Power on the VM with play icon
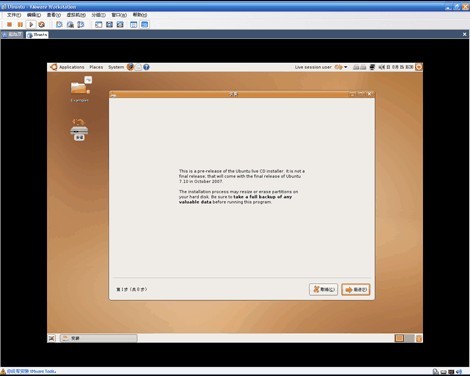The width and height of the screenshot is (470, 376). 31,24
